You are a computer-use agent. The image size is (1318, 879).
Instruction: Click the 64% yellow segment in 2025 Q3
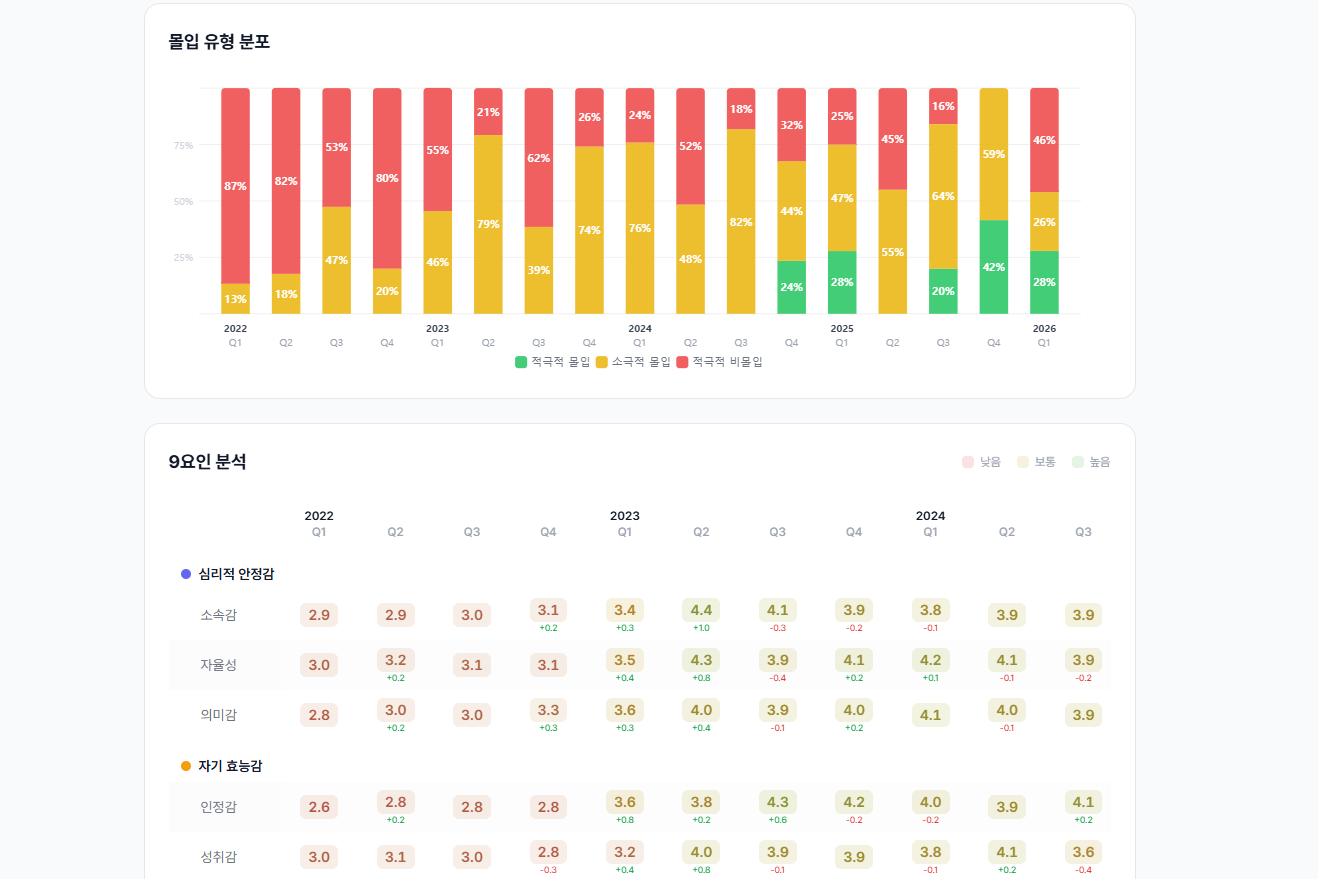click(943, 196)
